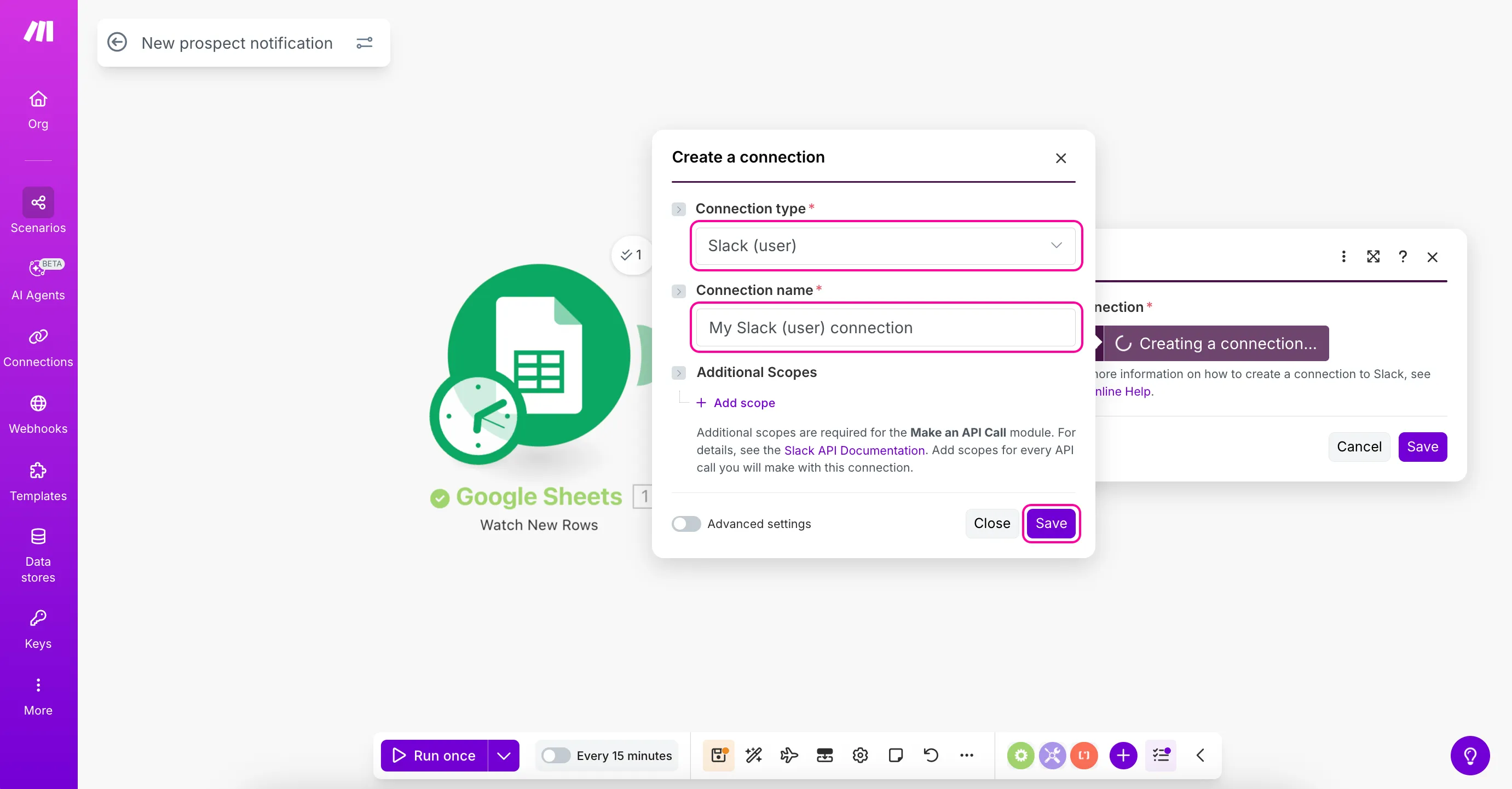1512x789 pixels.
Task: Click the operations count bubble above Google Sheets
Action: point(632,255)
